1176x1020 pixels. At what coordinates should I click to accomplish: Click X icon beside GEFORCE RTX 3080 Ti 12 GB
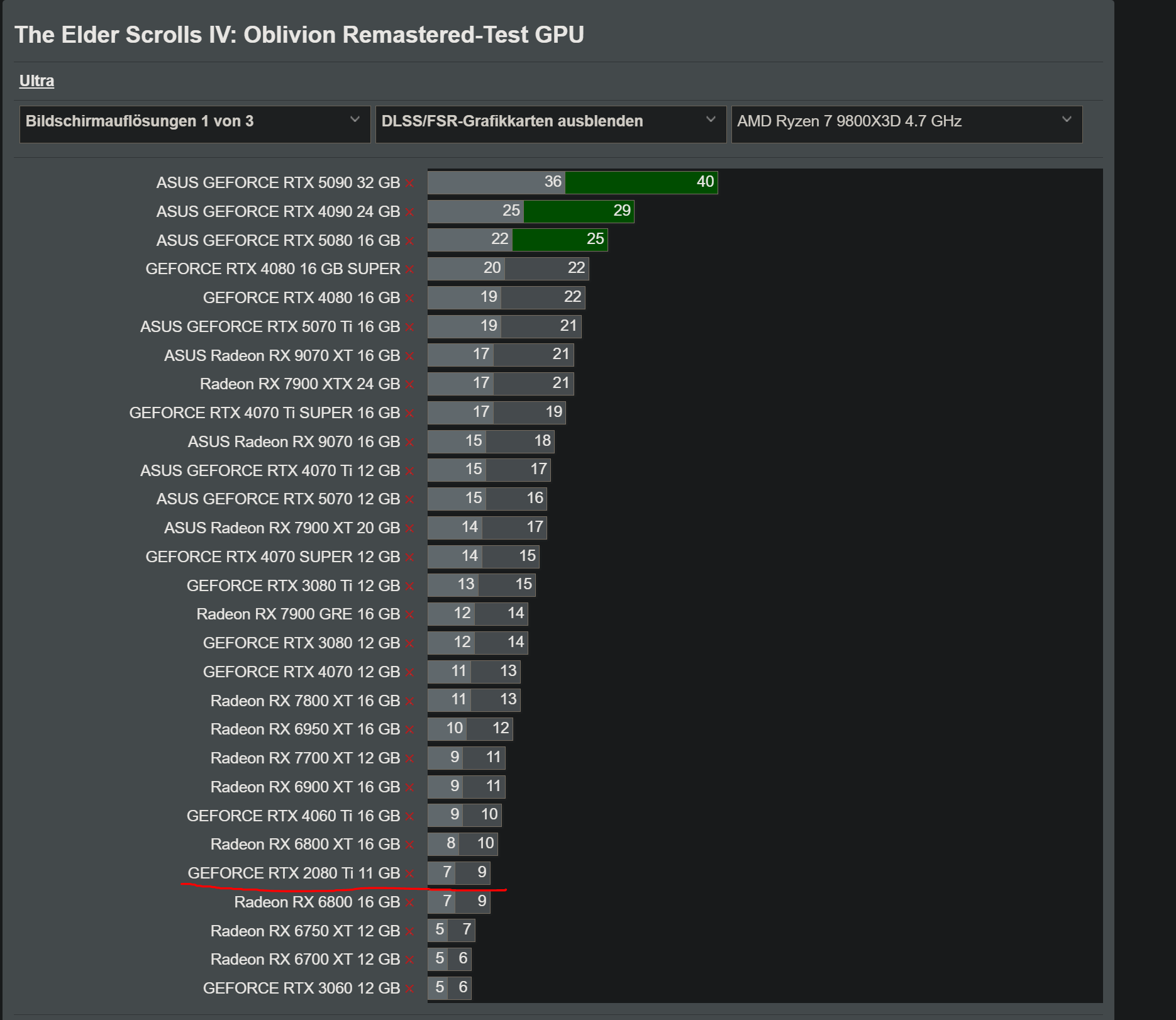pyautogui.click(x=410, y=587)
